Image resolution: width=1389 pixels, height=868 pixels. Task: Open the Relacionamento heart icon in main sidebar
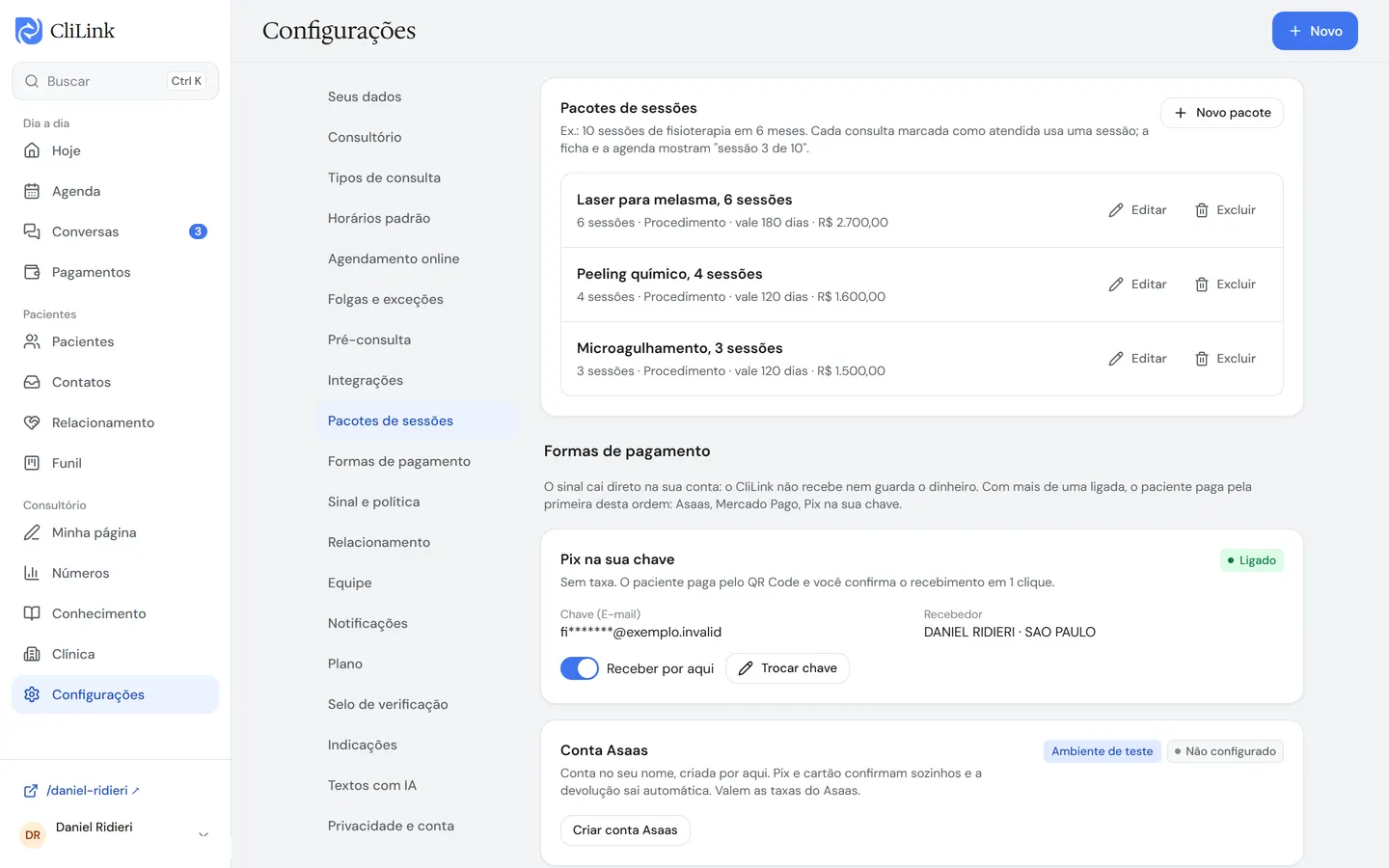(32, 422)
